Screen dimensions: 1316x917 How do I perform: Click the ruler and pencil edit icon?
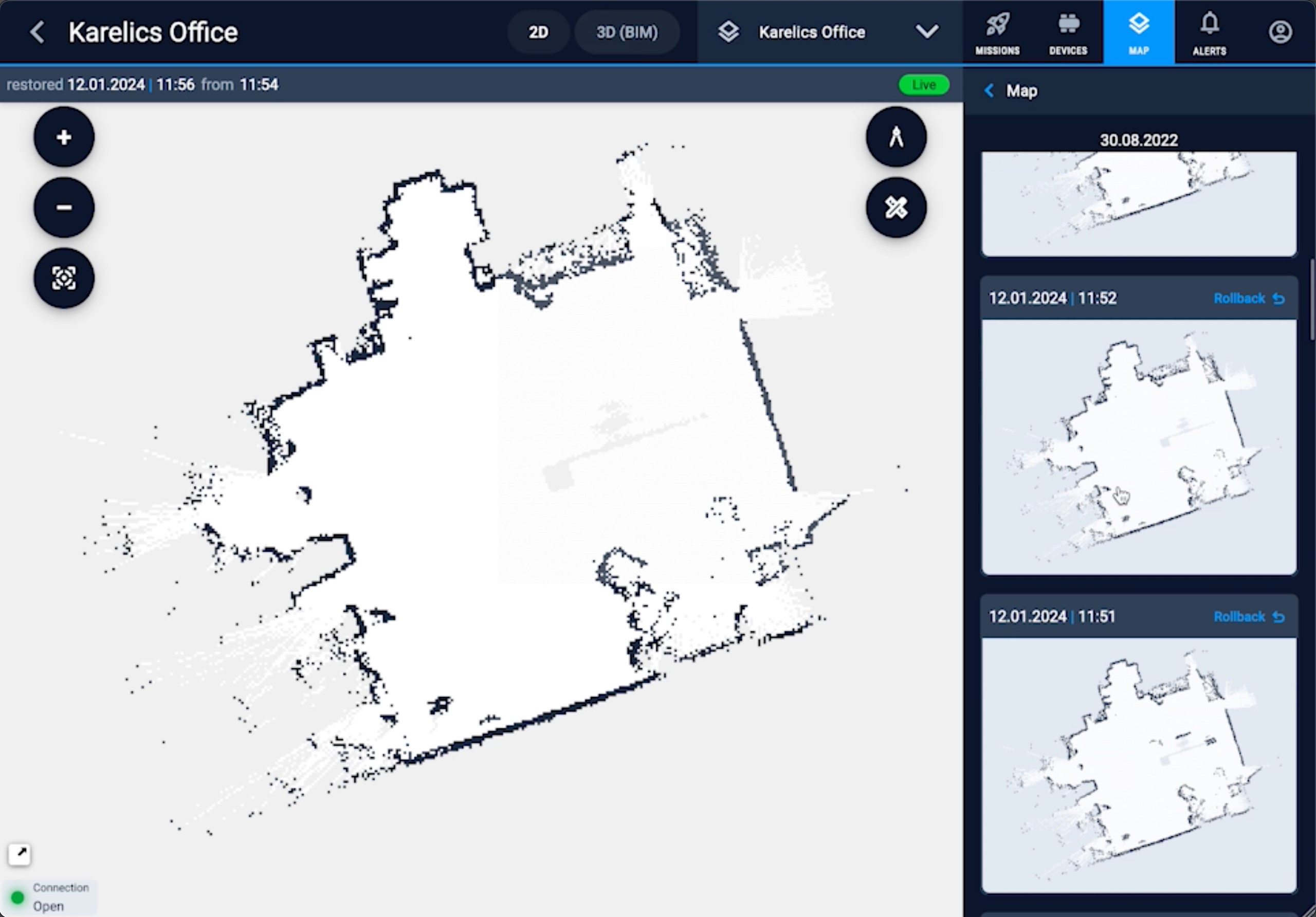(x=896, y=208)
